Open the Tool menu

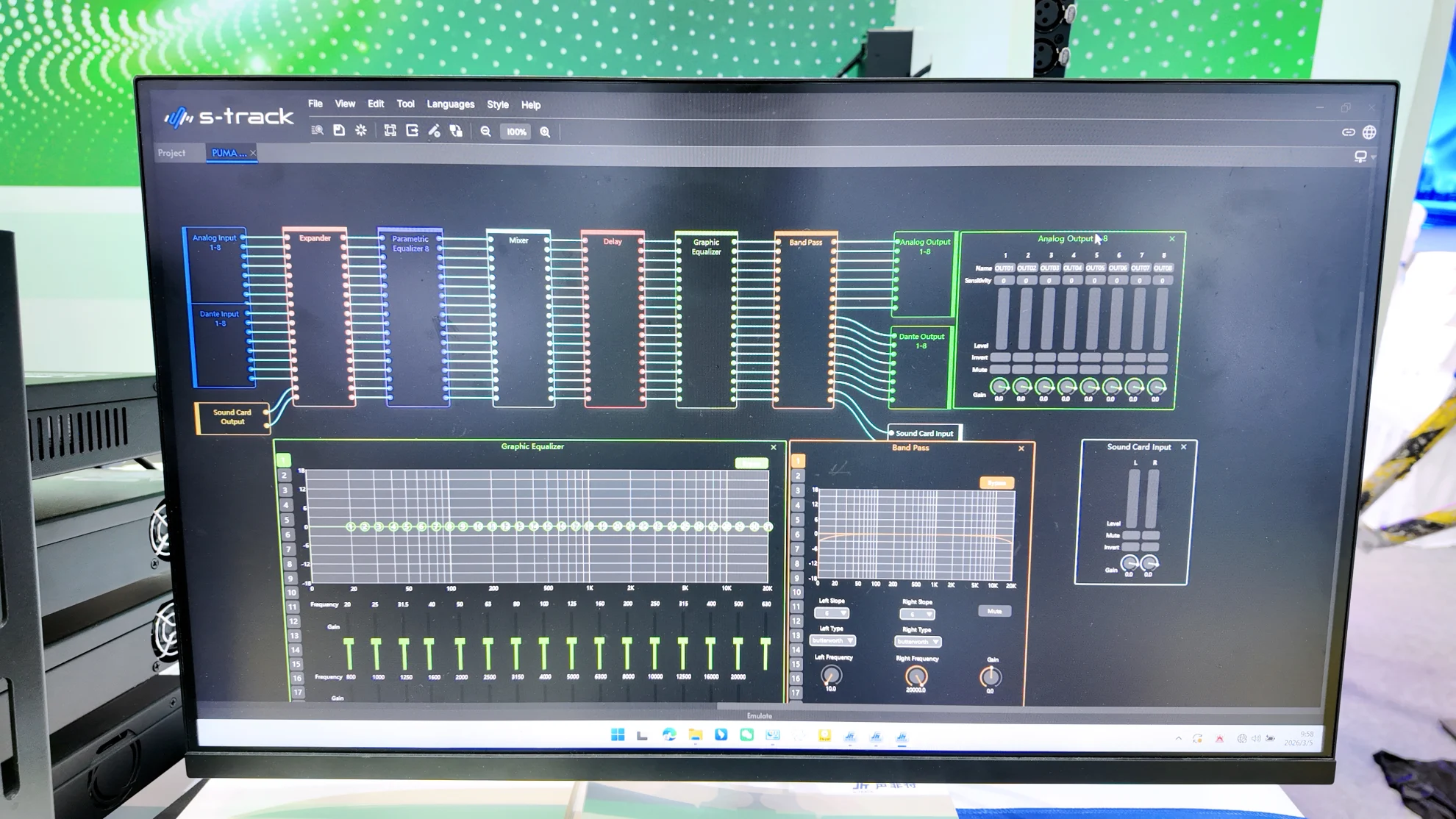(x=405, y=104)
